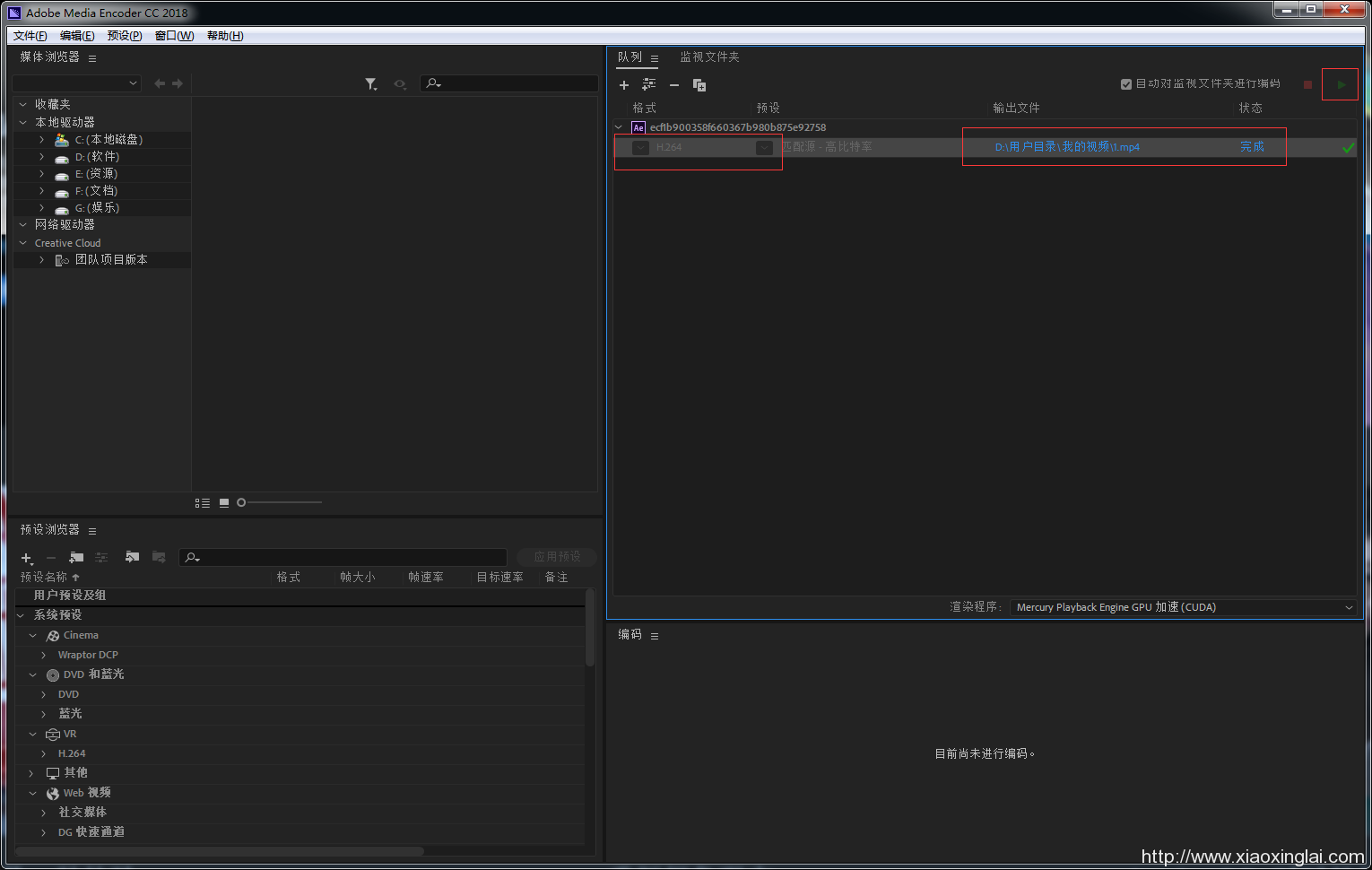
Task: Open the 帮助(H) menu
Action: click(x=225, y=36)
